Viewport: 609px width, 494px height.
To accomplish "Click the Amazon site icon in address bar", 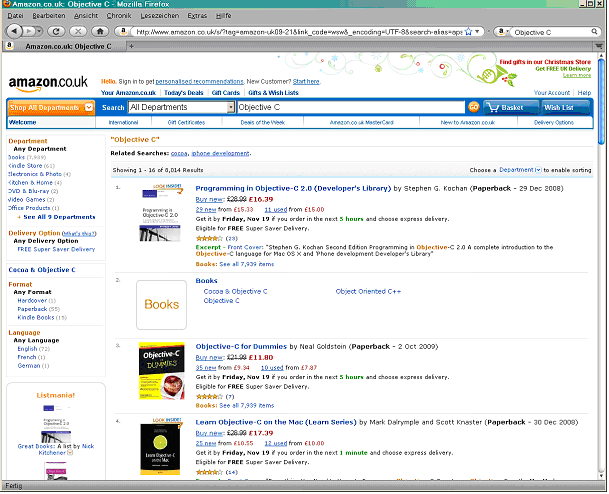I will (x=123, y=31).
